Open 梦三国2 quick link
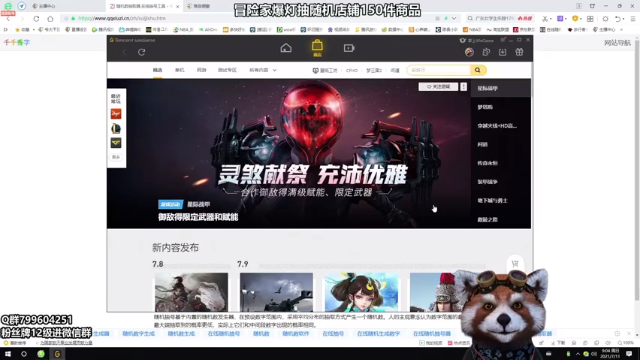Image resolution: width=640 pixels, height=360 pixels. (x=374, y=70)
